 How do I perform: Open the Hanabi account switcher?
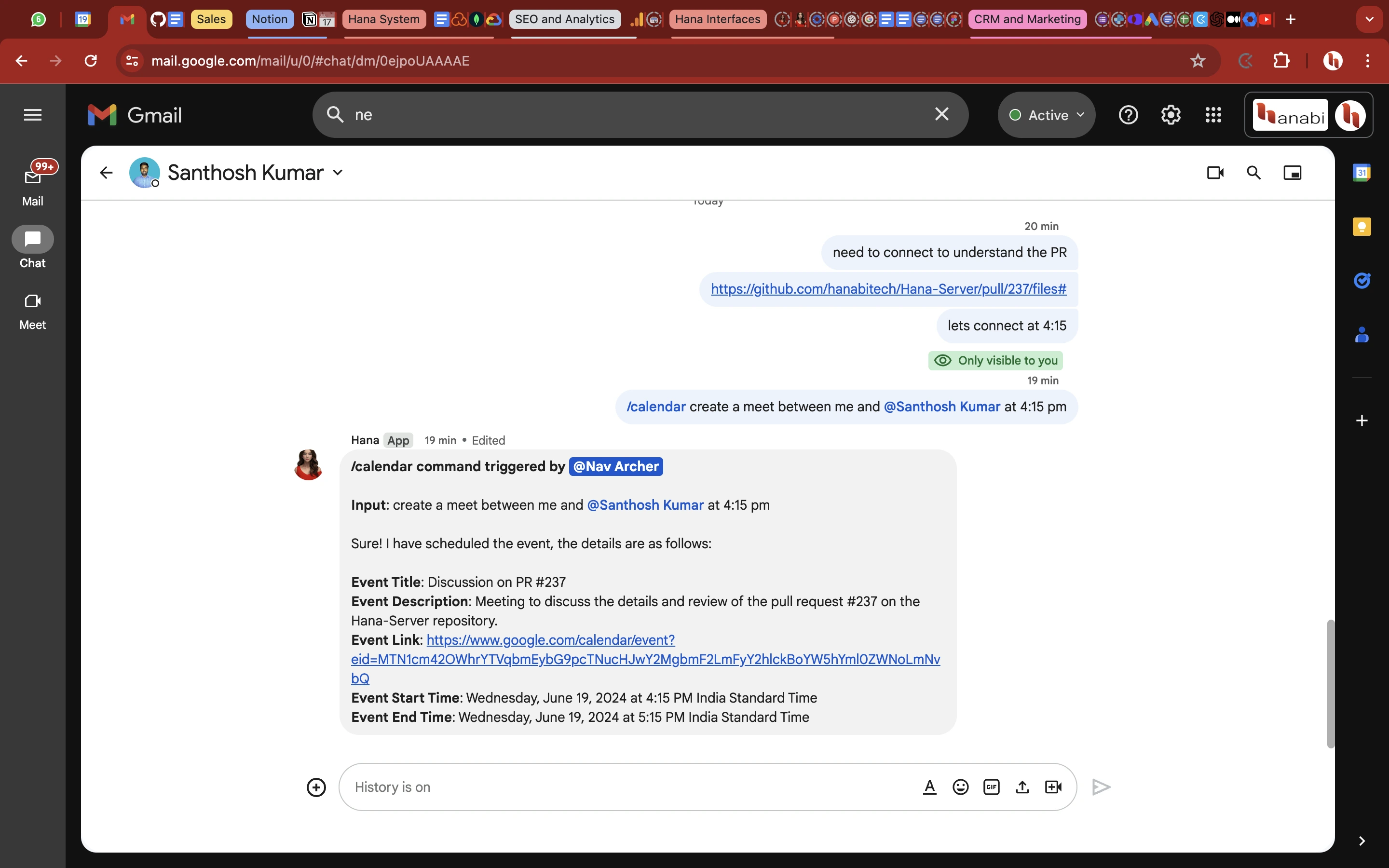pyautogui.click(x=1308, y=115)
